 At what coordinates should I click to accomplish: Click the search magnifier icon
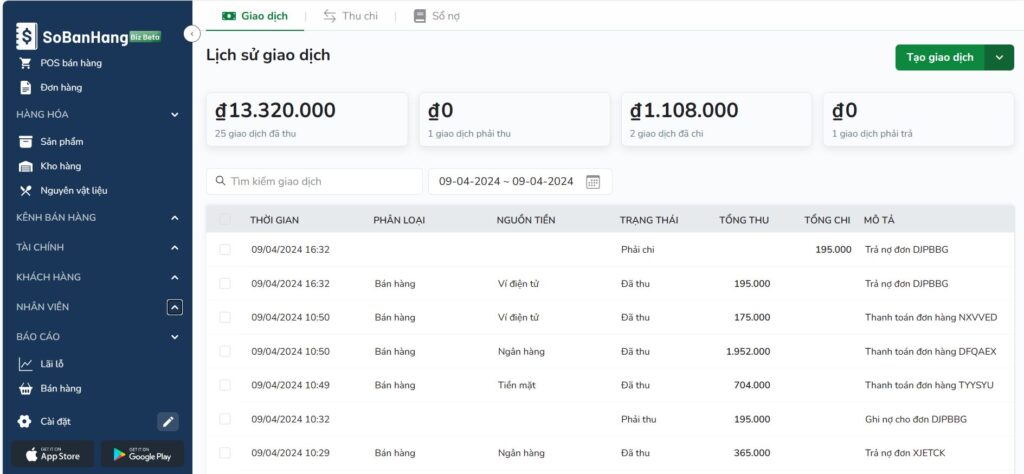[x=220, y=181]
